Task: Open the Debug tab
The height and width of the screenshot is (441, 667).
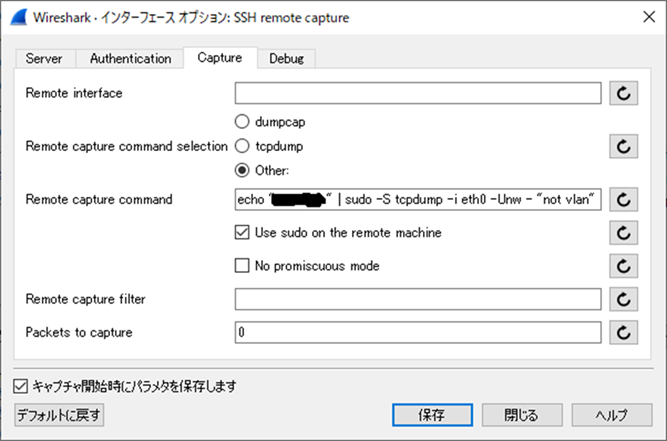Action: tap(287, 59)
